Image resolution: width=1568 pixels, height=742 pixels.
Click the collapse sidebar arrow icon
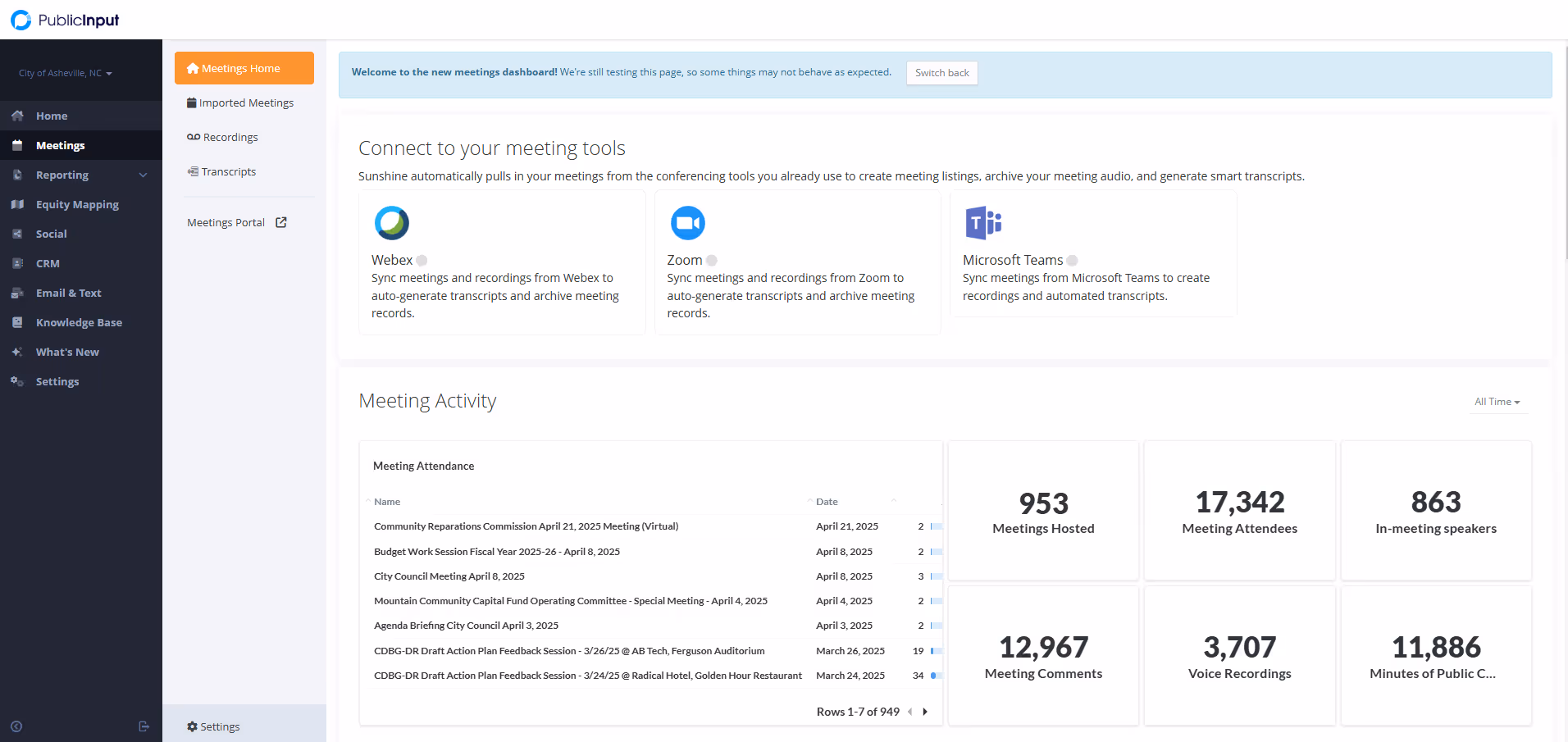coord(16,726)
